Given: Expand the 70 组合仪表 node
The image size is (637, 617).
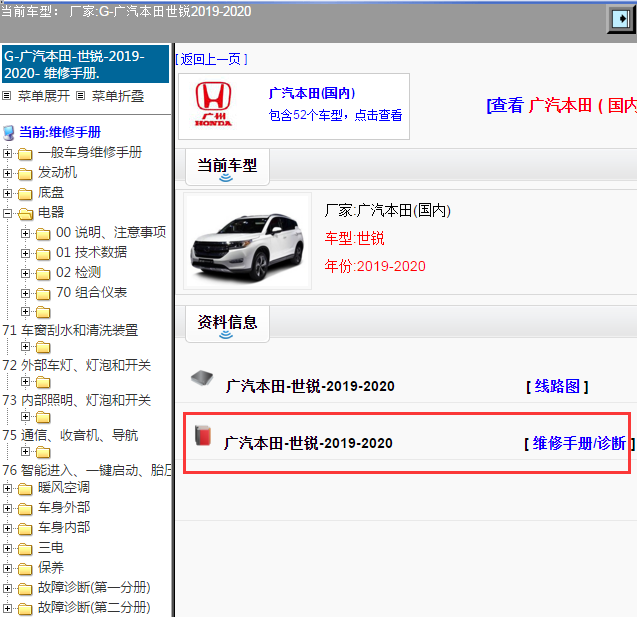Looking at the screenshot, I should point(25,293).
